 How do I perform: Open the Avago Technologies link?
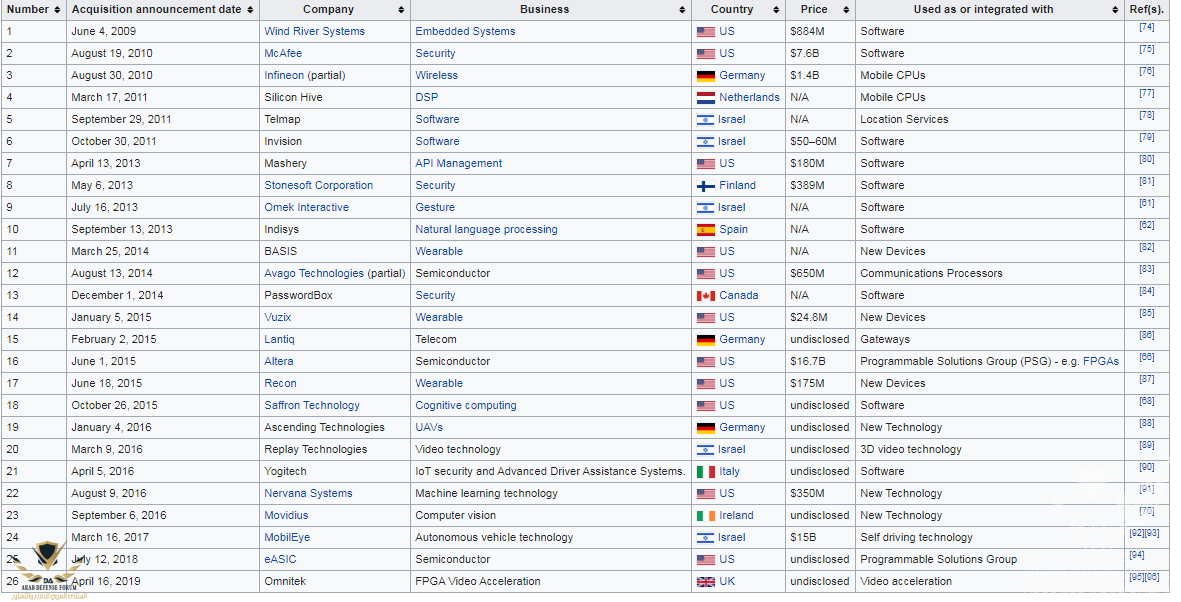(x=314, y=273)
